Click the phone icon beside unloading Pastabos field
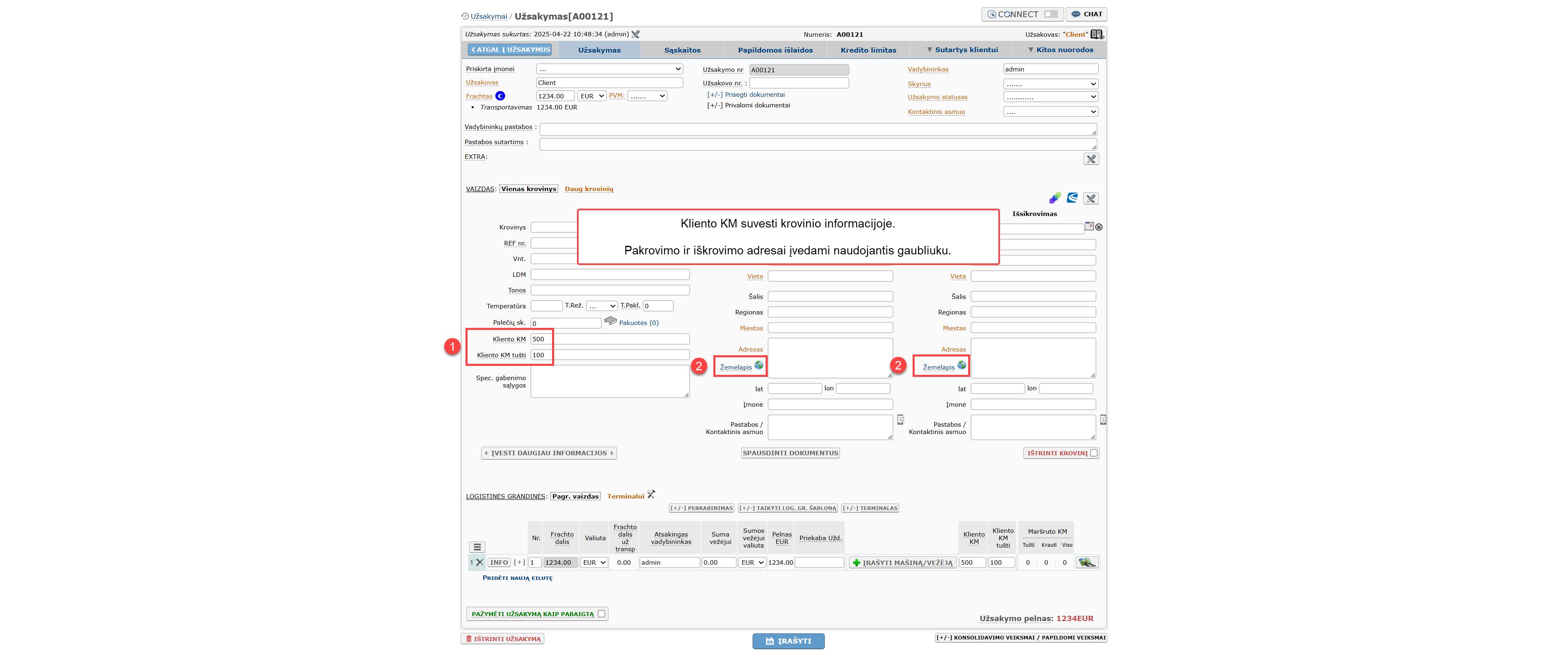This screenshot has height=666, width=1568. click(x=1103, y=420)
